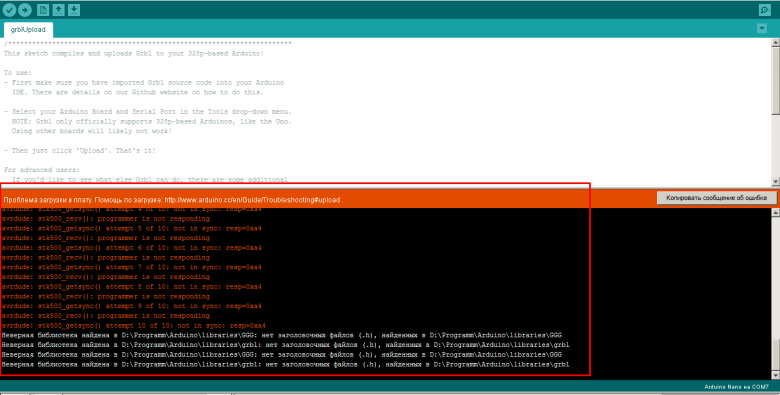This screenshot has height=395, width=780.
Task: Click line 'This sketch compiles and uploads Grbl'
Action: 134,53
